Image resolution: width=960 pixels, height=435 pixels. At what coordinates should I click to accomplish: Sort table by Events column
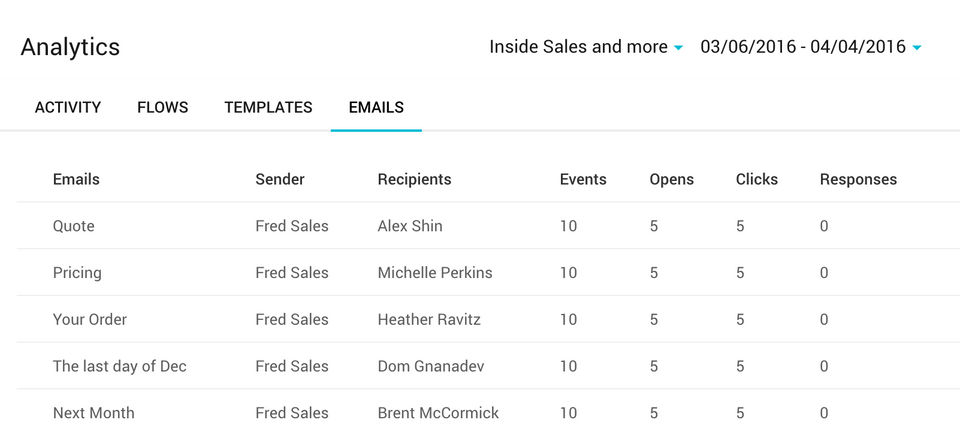(583, 180)
